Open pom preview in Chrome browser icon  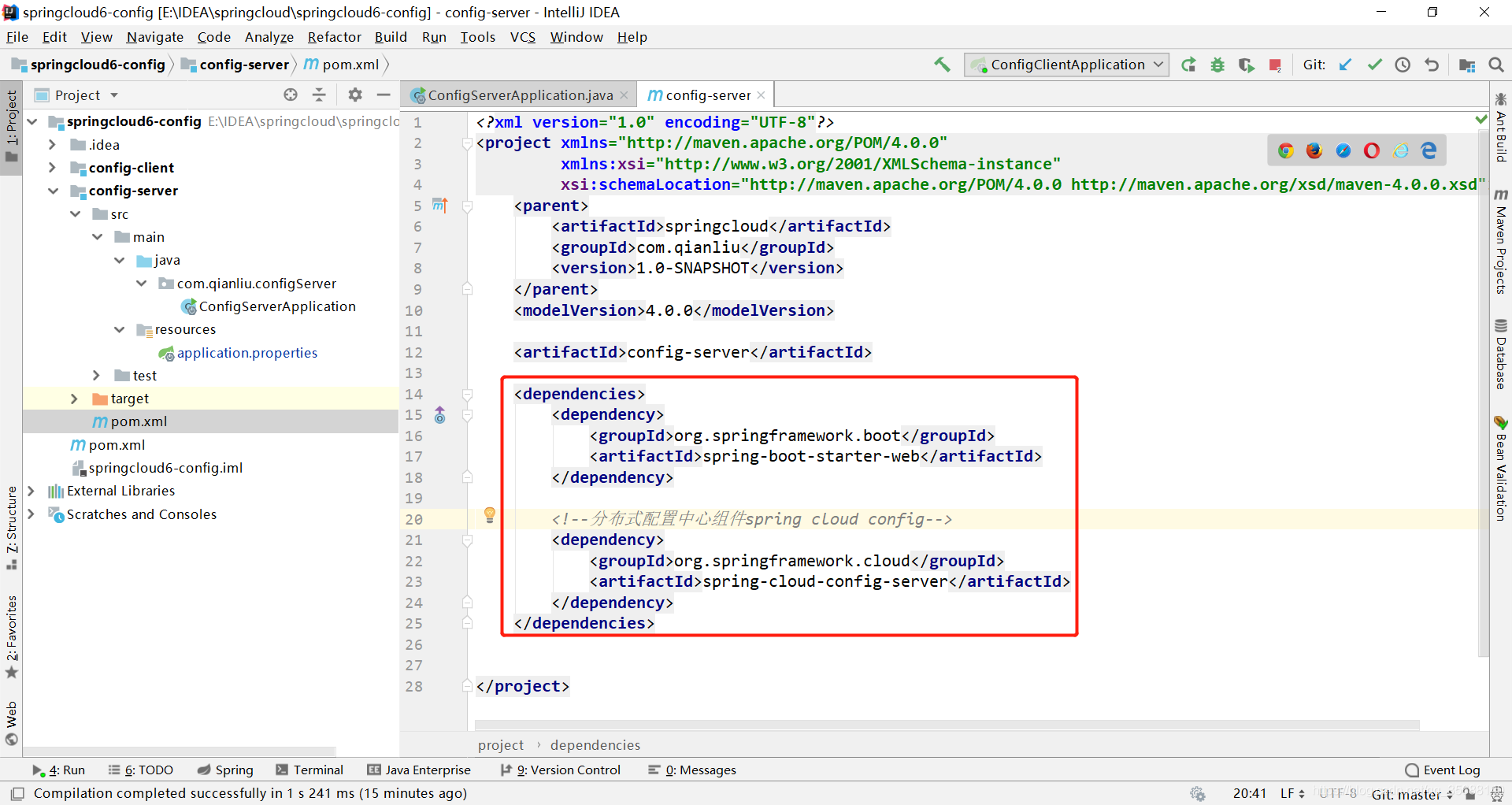click(x=1286, y=150)
